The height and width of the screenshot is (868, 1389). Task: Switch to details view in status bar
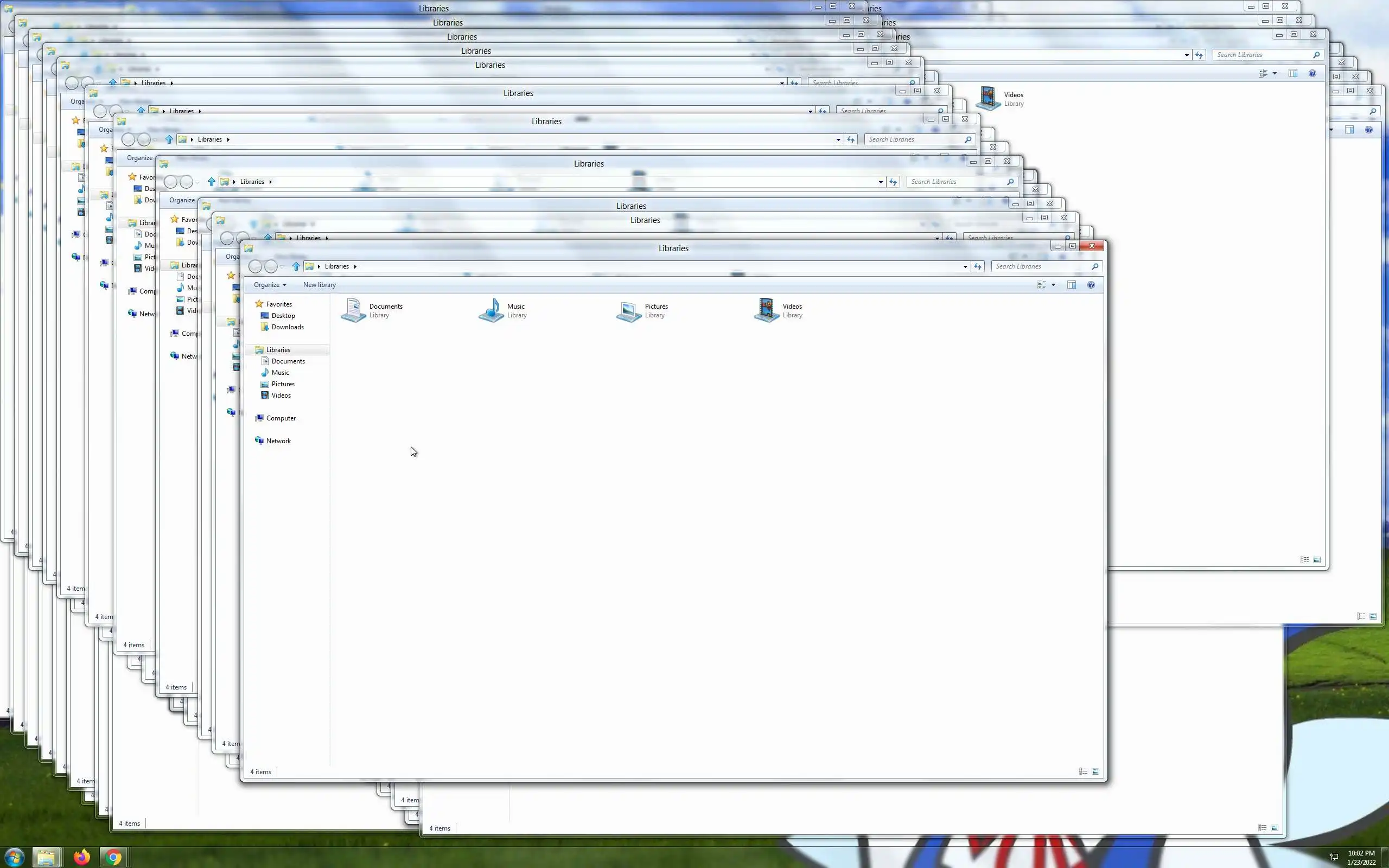tap(1083, 771)
